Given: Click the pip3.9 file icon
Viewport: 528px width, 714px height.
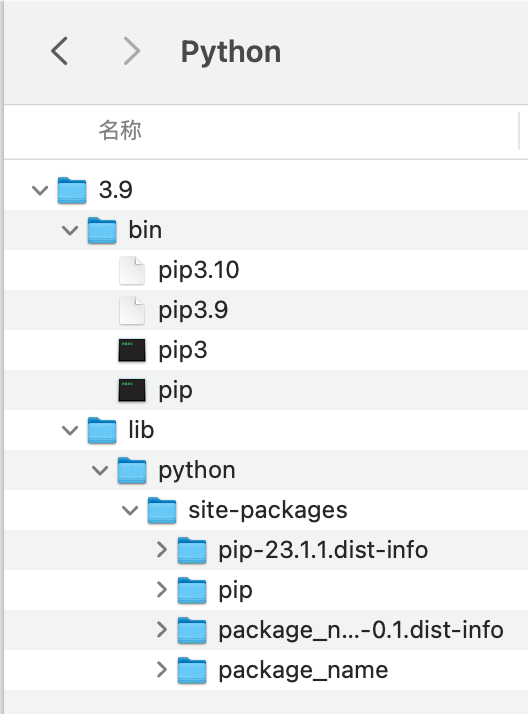Looking at the screenshot, I should click(132, 310).
